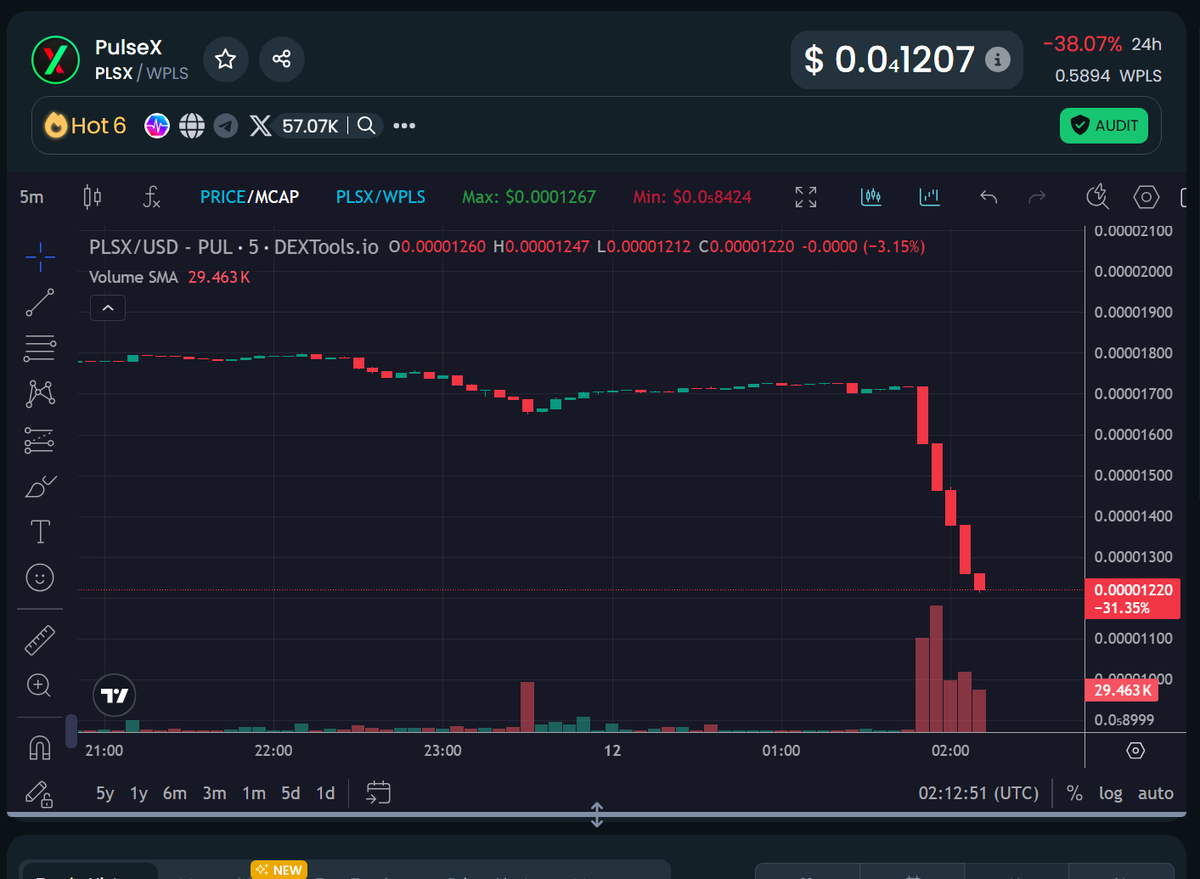This screenshot has width=1200, height=879.
Task: Open price info tooltip icon
Action: click(997, 60)
